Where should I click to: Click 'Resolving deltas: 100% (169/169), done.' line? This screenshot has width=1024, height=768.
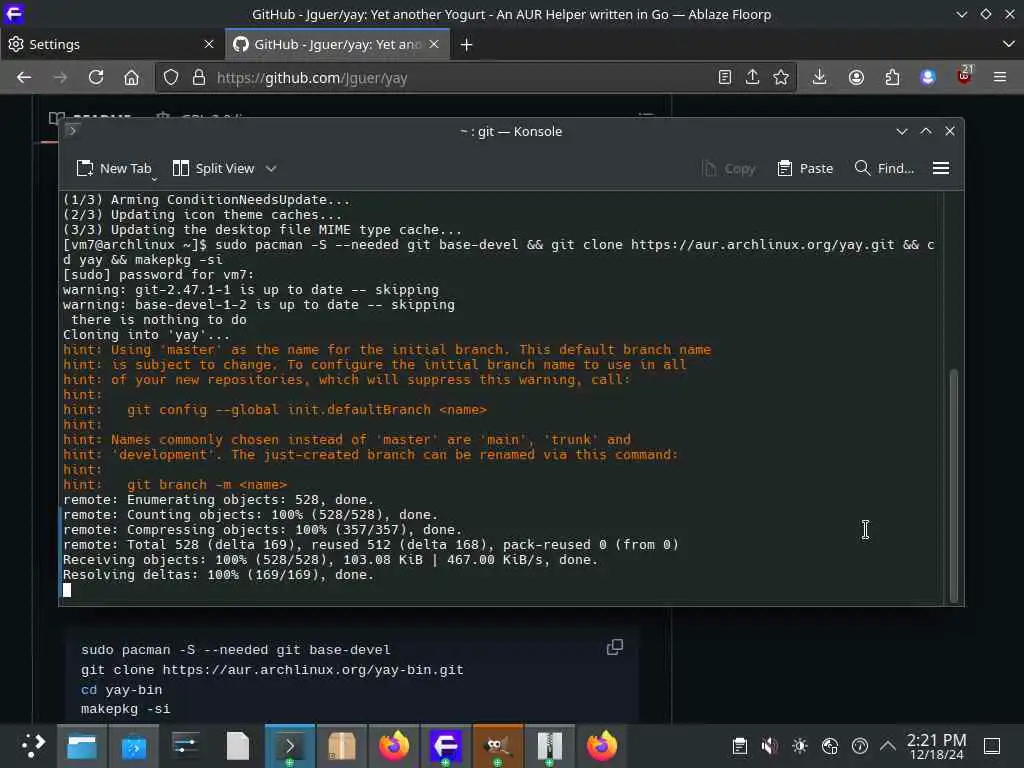(218, 575)
